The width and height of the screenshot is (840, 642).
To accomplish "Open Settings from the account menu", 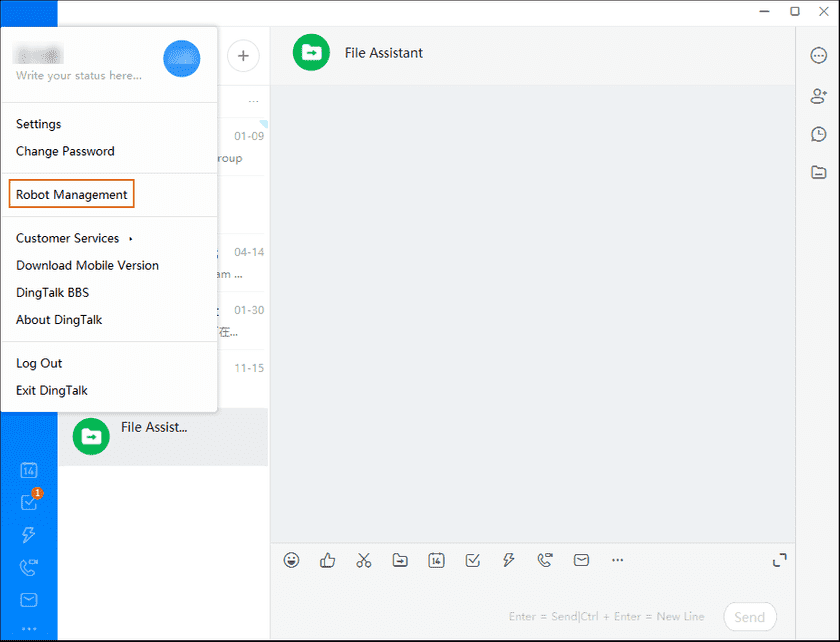I will click(x=38, y=123).
